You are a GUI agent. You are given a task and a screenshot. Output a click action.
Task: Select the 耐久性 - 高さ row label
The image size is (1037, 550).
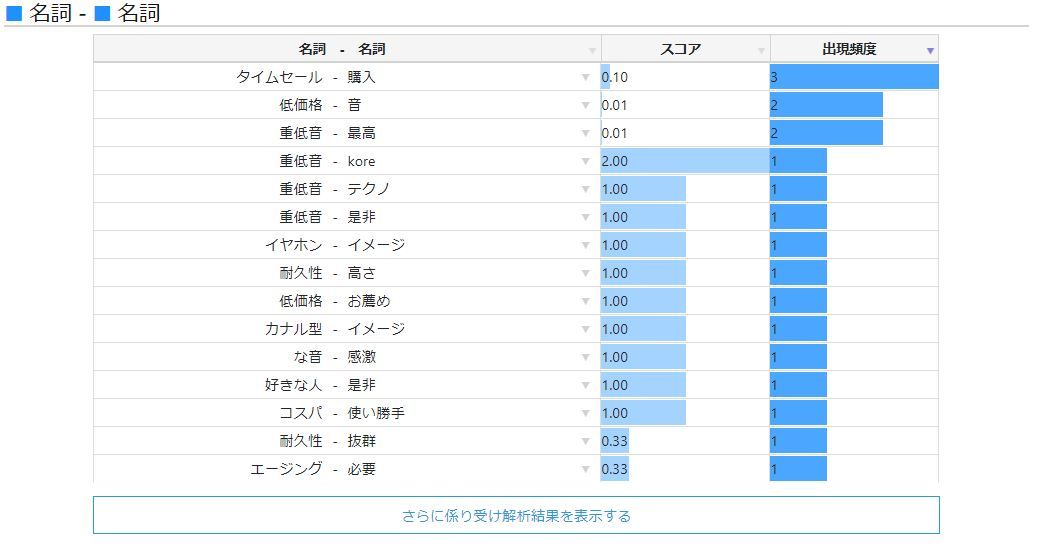(x=327, y=273)
